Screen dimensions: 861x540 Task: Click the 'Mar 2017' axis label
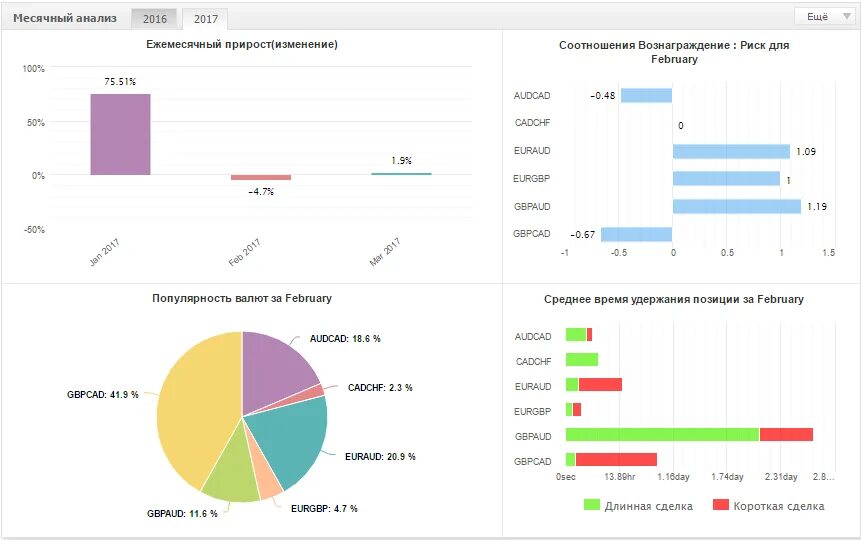tap(385, 252)
